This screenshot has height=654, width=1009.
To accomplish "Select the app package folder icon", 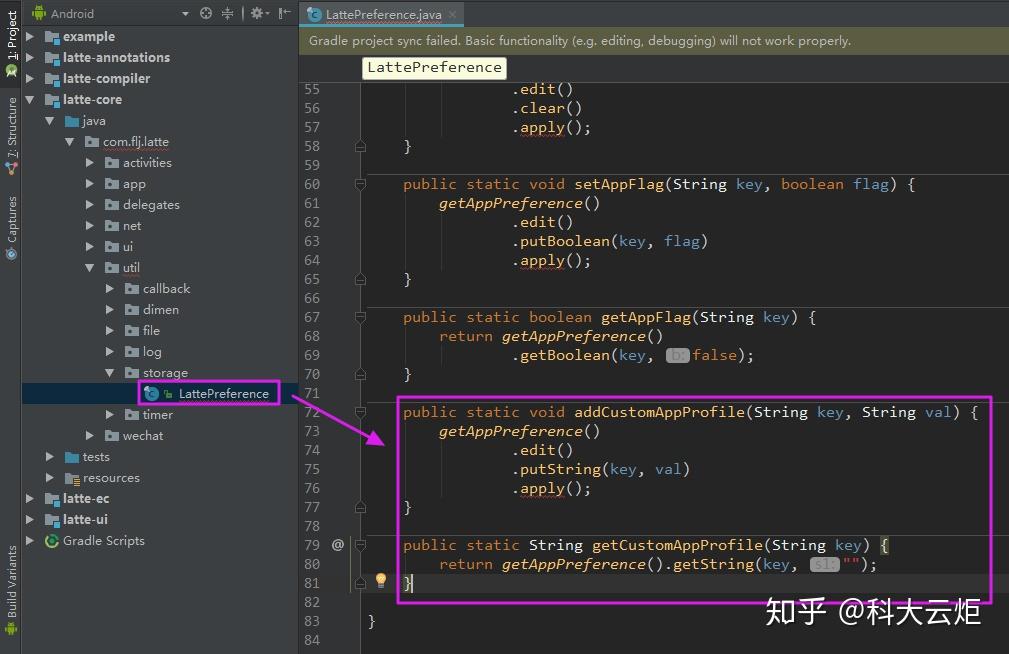I will coord(112,184).
